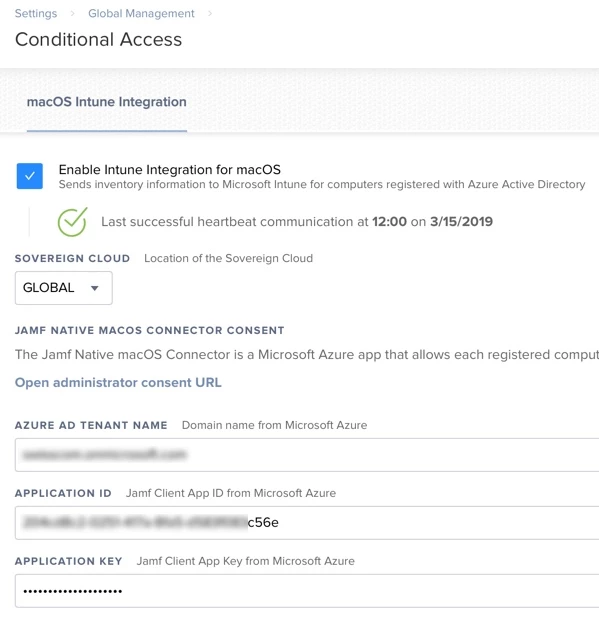Click the breadcrumb chevron after Settings
The height and width of the screenshot is (621, 599).
(72, 13)
